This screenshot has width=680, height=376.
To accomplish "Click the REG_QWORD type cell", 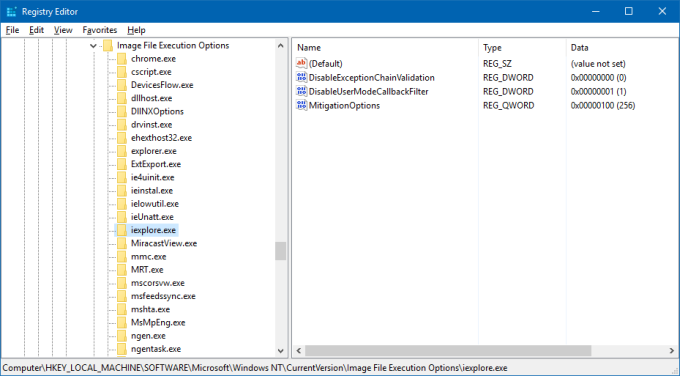I will pyautogui.click(x=509, y=105).
